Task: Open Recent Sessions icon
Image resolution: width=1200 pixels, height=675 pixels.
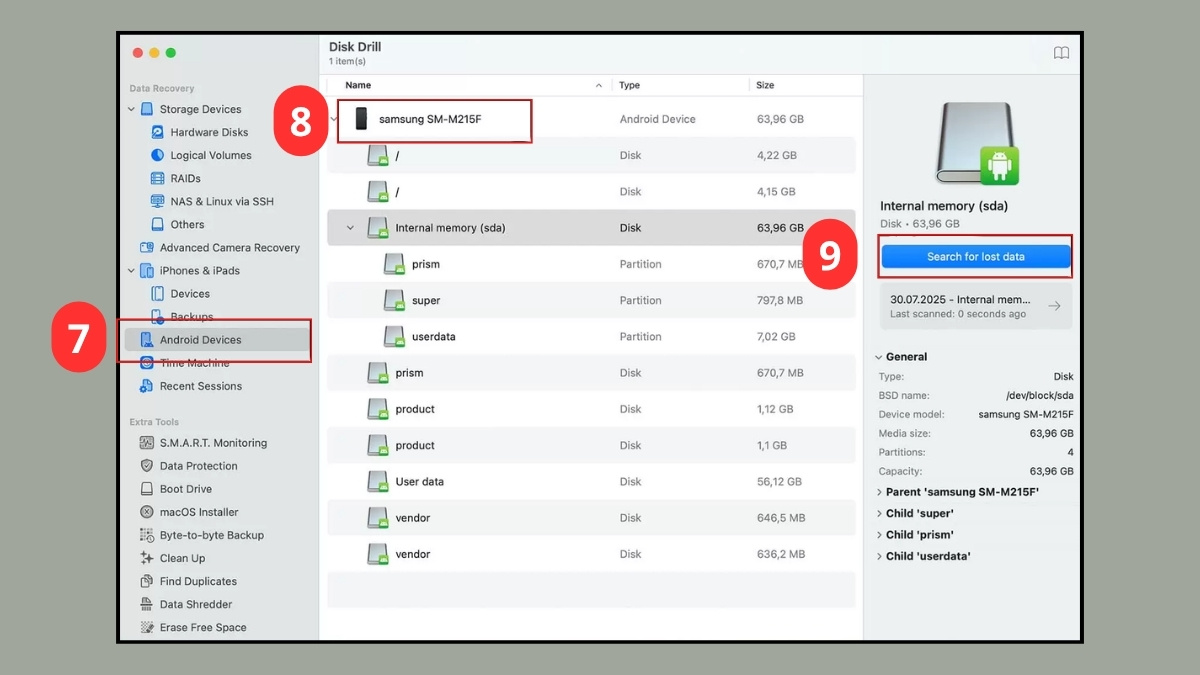Action: pyautogui.click(x=147, y=386)
